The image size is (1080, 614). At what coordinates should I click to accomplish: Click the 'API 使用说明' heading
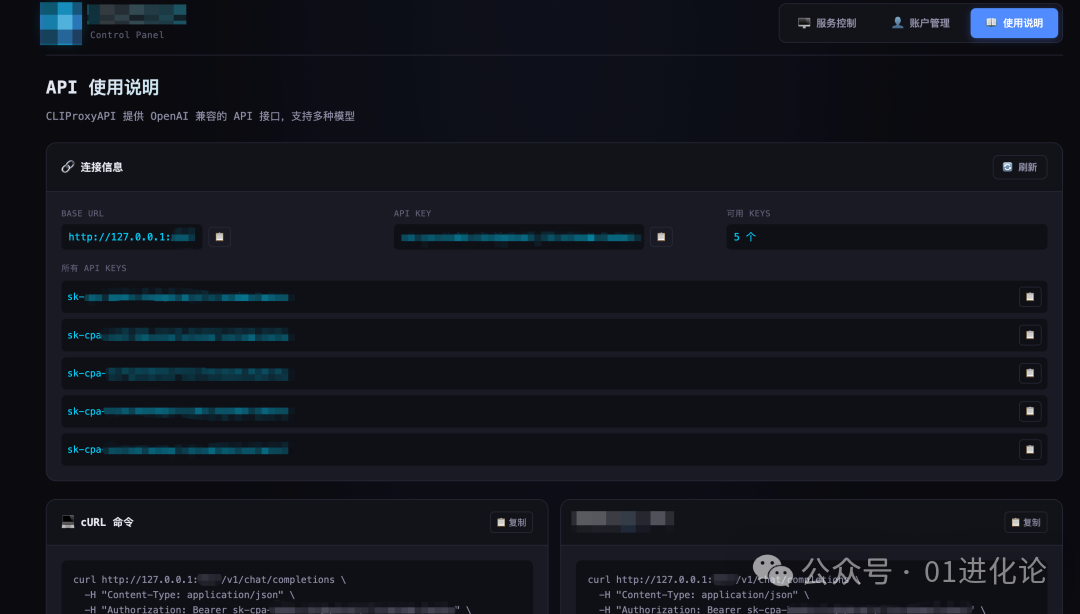(102, 88)
